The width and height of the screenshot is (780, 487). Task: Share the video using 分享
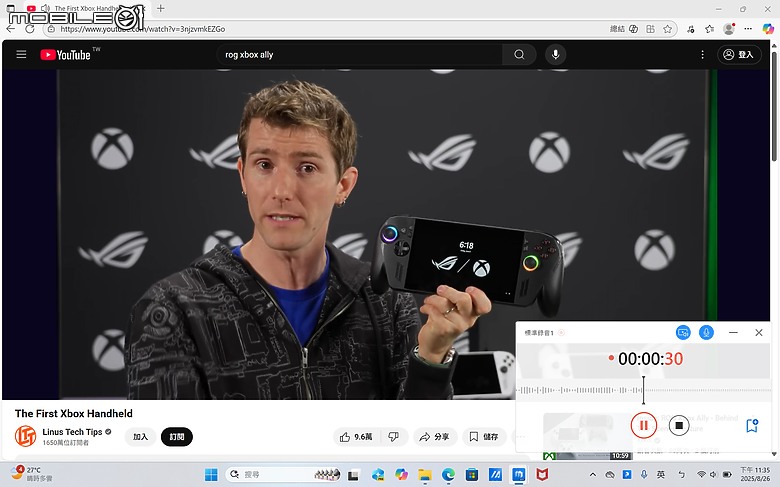[x=435, y=437]
